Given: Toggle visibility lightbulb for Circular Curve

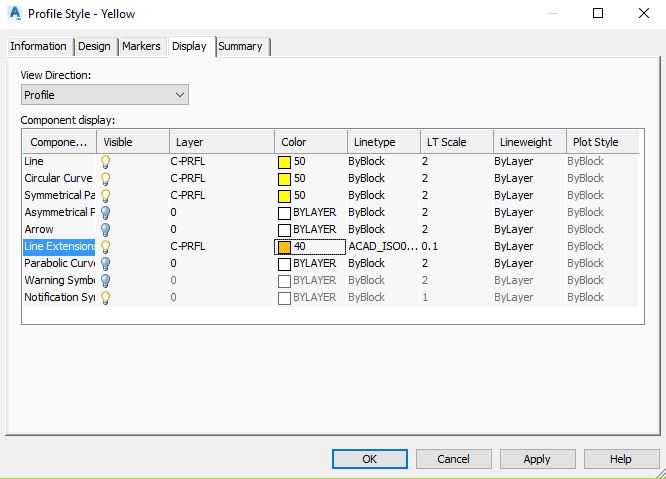Looking at the screenshot, I should (105, 179).
